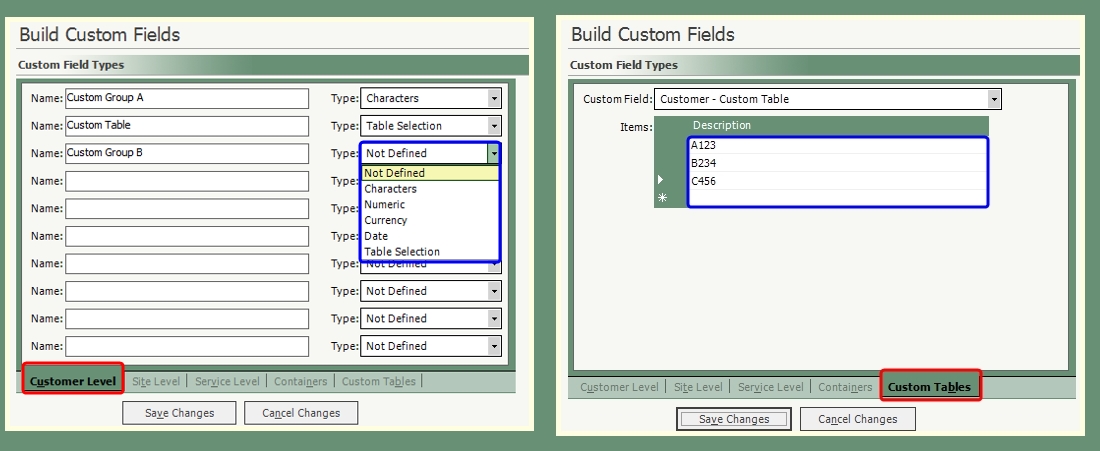Click the current row arrow selector
Viewport: 1100px width, 451px height.
(x=662, y=180)
